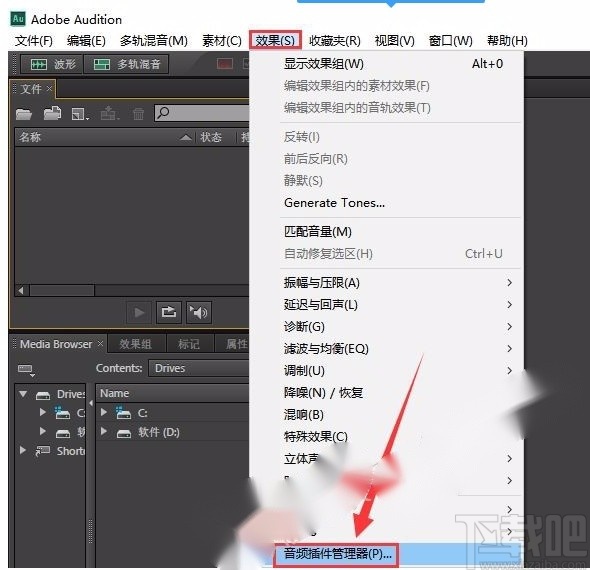Open the Media Browser shortcuts dropdown icon

(x=26, y=369)
